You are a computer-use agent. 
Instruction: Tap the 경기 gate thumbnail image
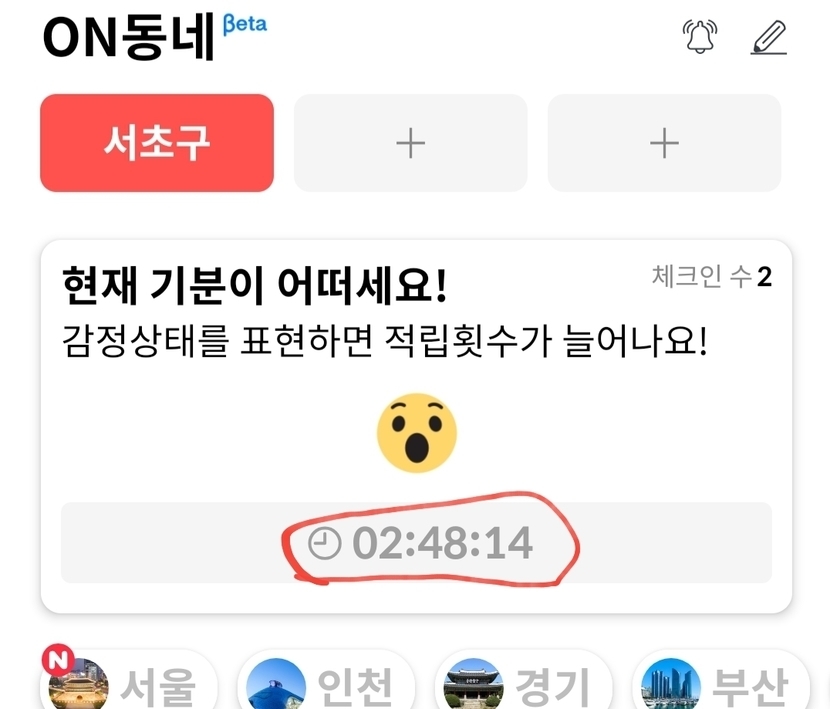point(473,686)
